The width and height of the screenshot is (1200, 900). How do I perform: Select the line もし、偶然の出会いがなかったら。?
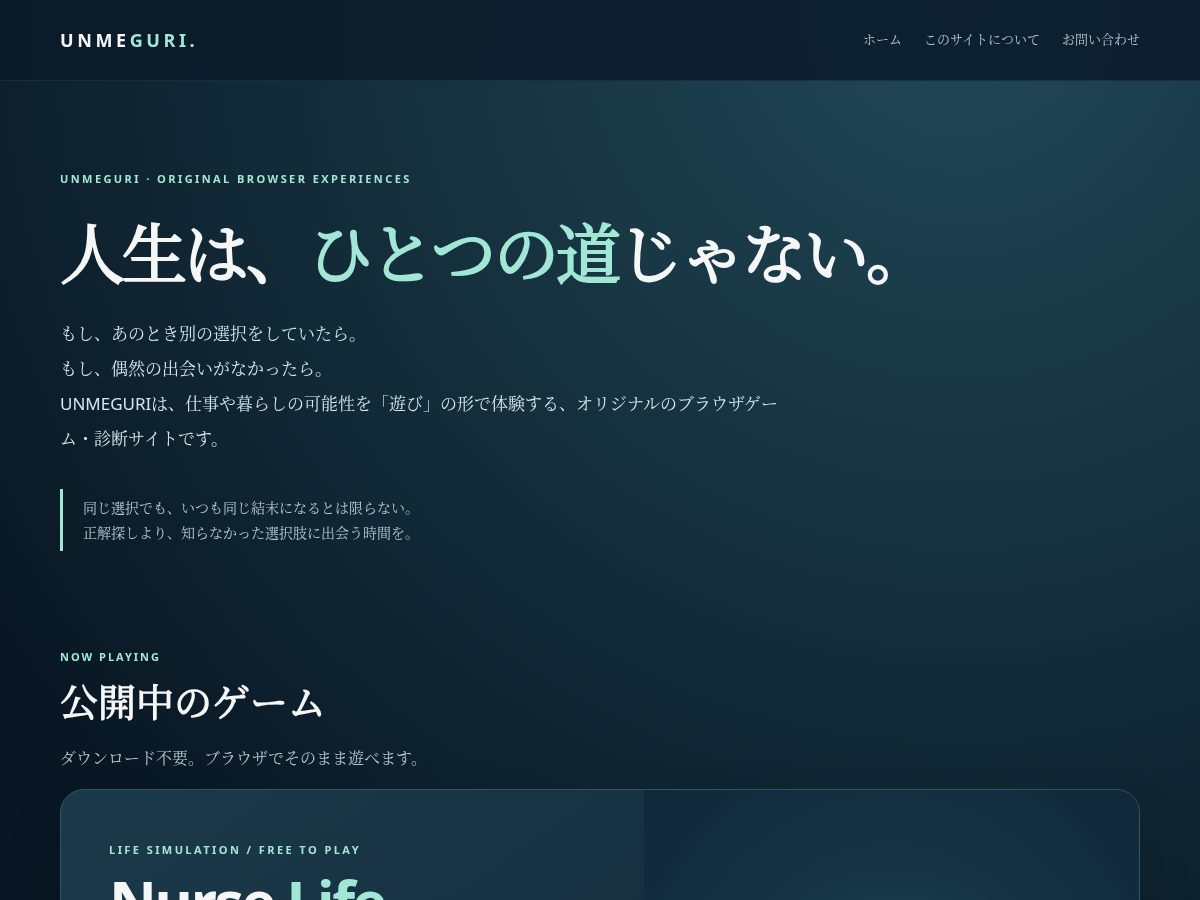[x=194, y=368]
